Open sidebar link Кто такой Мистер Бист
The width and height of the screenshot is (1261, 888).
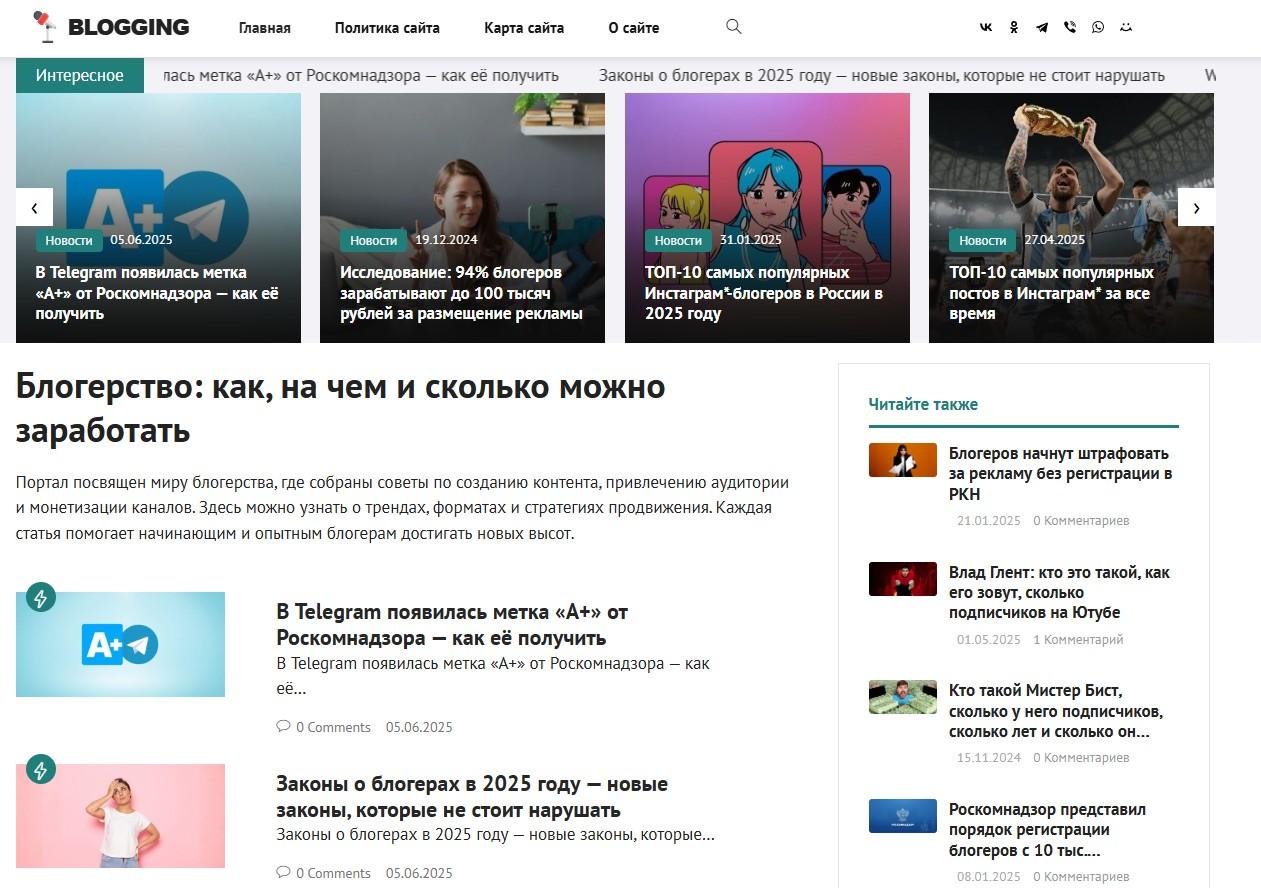pyautogui.click(x=1056, y=711)
